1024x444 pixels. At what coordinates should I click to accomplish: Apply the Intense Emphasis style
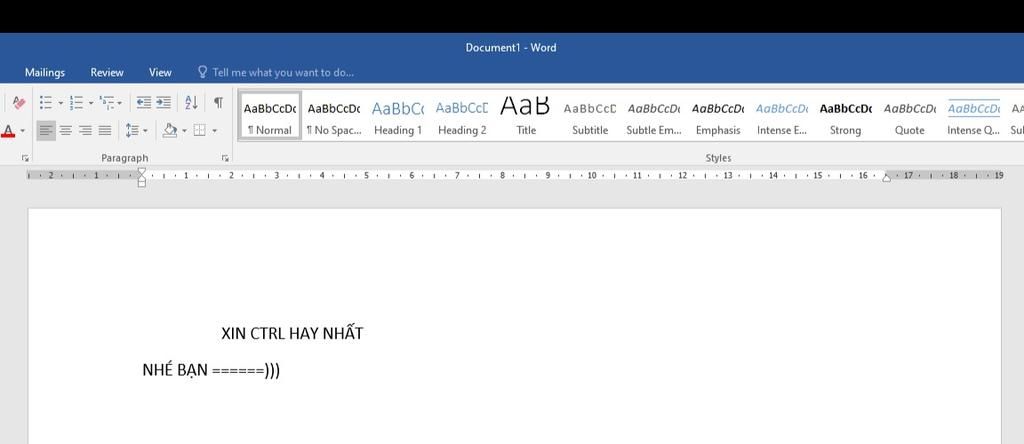pos(782,116)
